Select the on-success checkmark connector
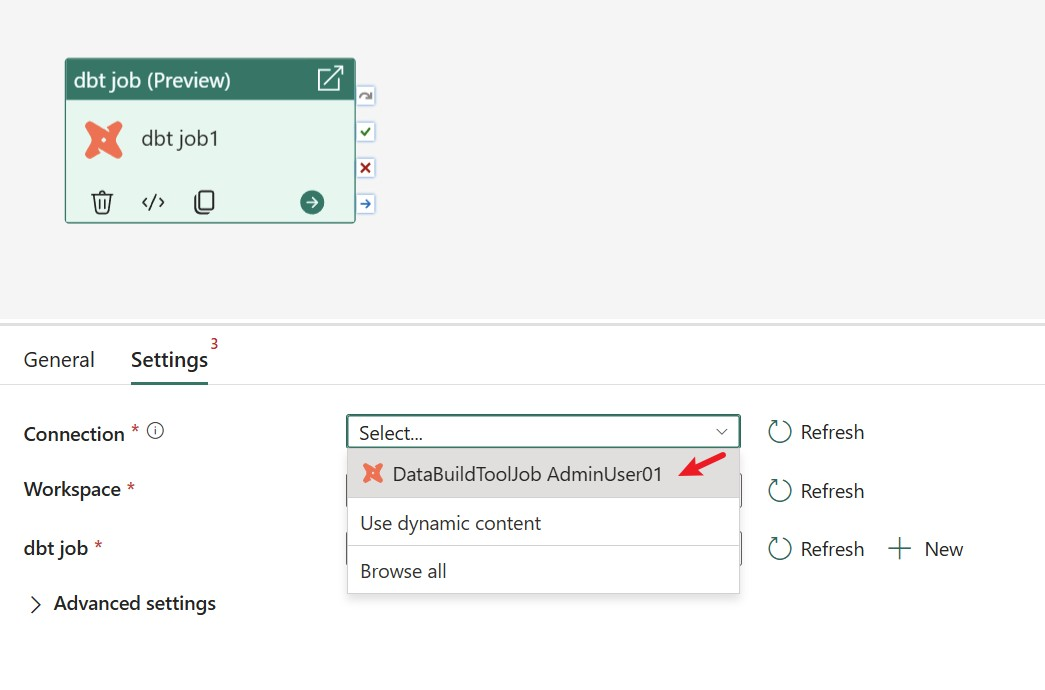Screen dimensions: 1045x690 pyautogui.click(x=365, y=131)
